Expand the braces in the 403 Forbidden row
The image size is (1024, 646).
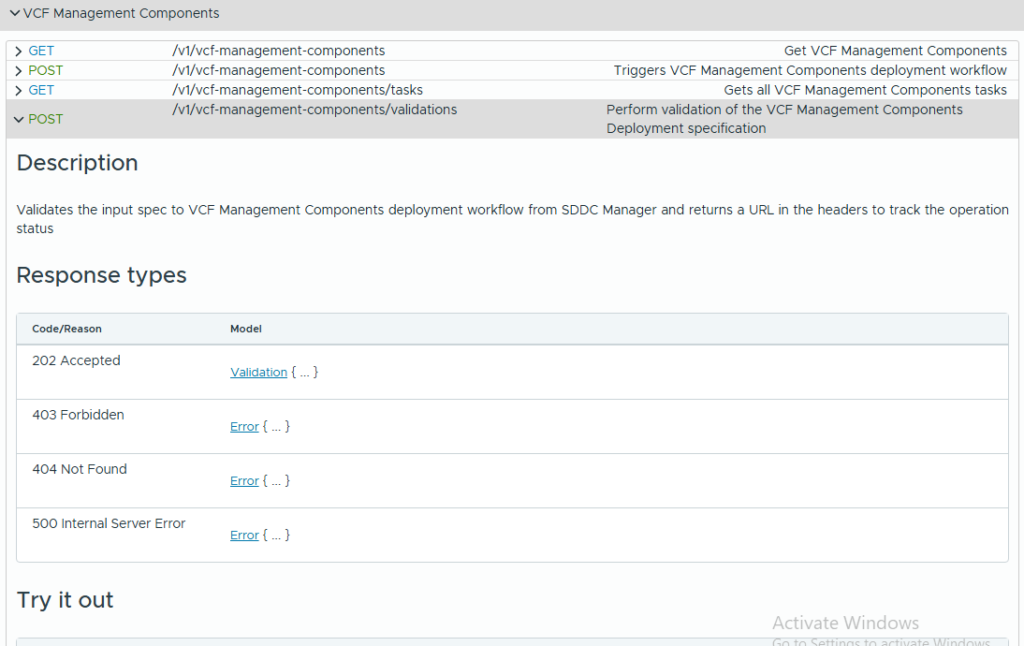[x=277, y=427]
